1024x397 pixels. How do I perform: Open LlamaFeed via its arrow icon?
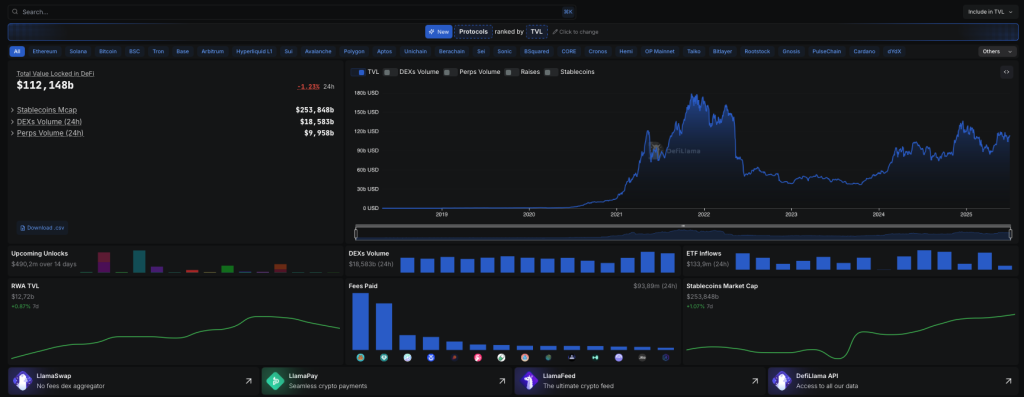(754, 381)
